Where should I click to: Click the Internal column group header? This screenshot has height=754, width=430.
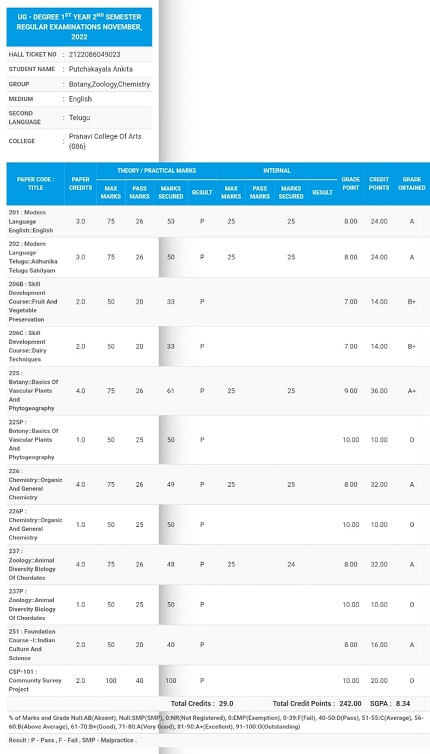[277, 171]
